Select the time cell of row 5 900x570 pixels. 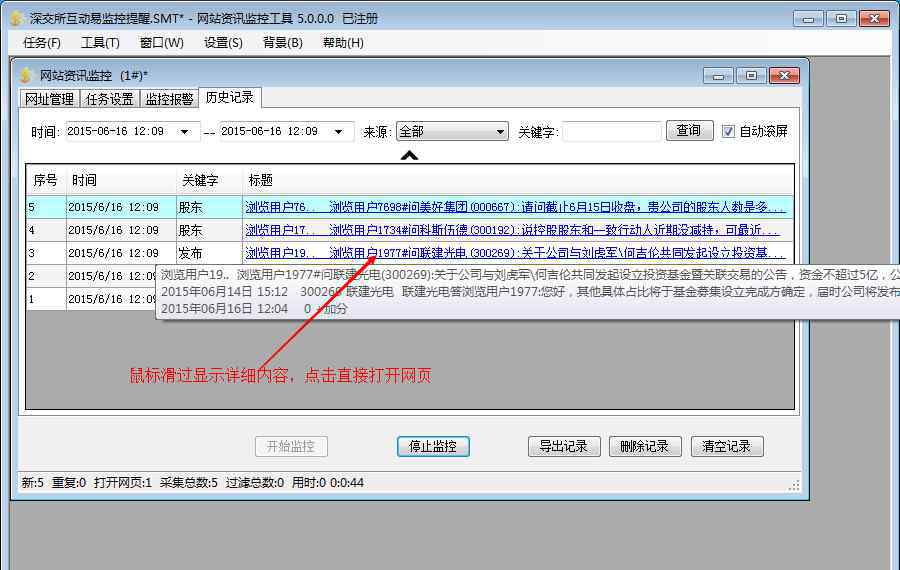121,207
